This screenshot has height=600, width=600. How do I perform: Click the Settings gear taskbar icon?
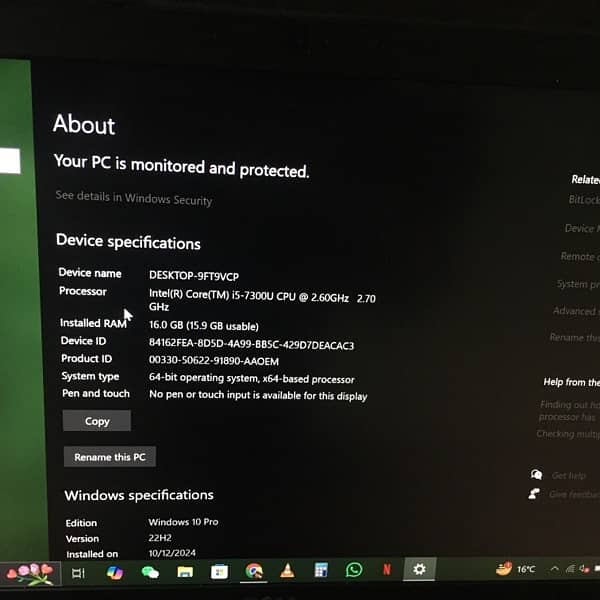pos(419,569)
